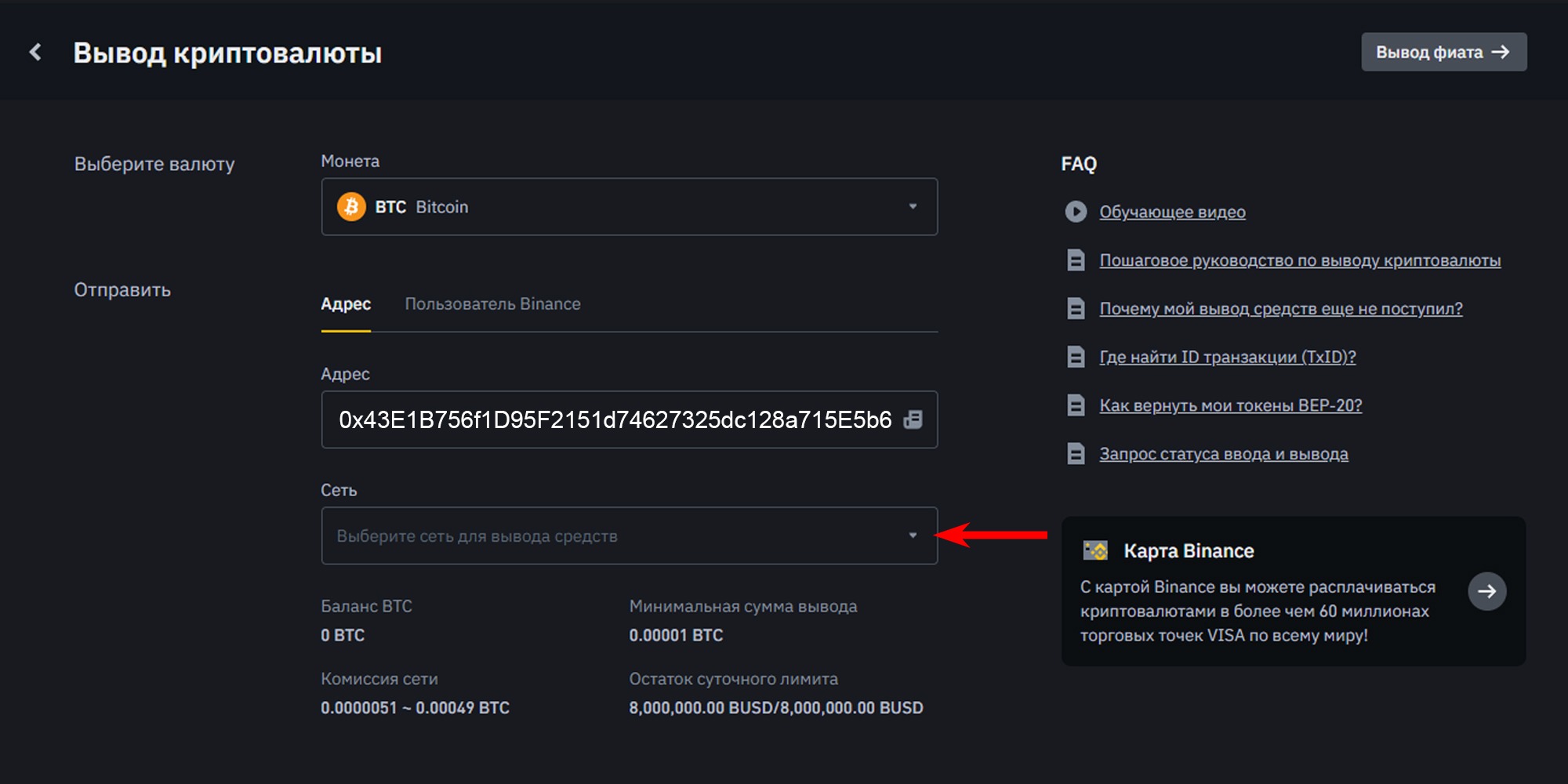The height and width of the screenshot is (784, 1568).
Task: Click the Минимальная сумма вывода label
Action: [743, 606]
